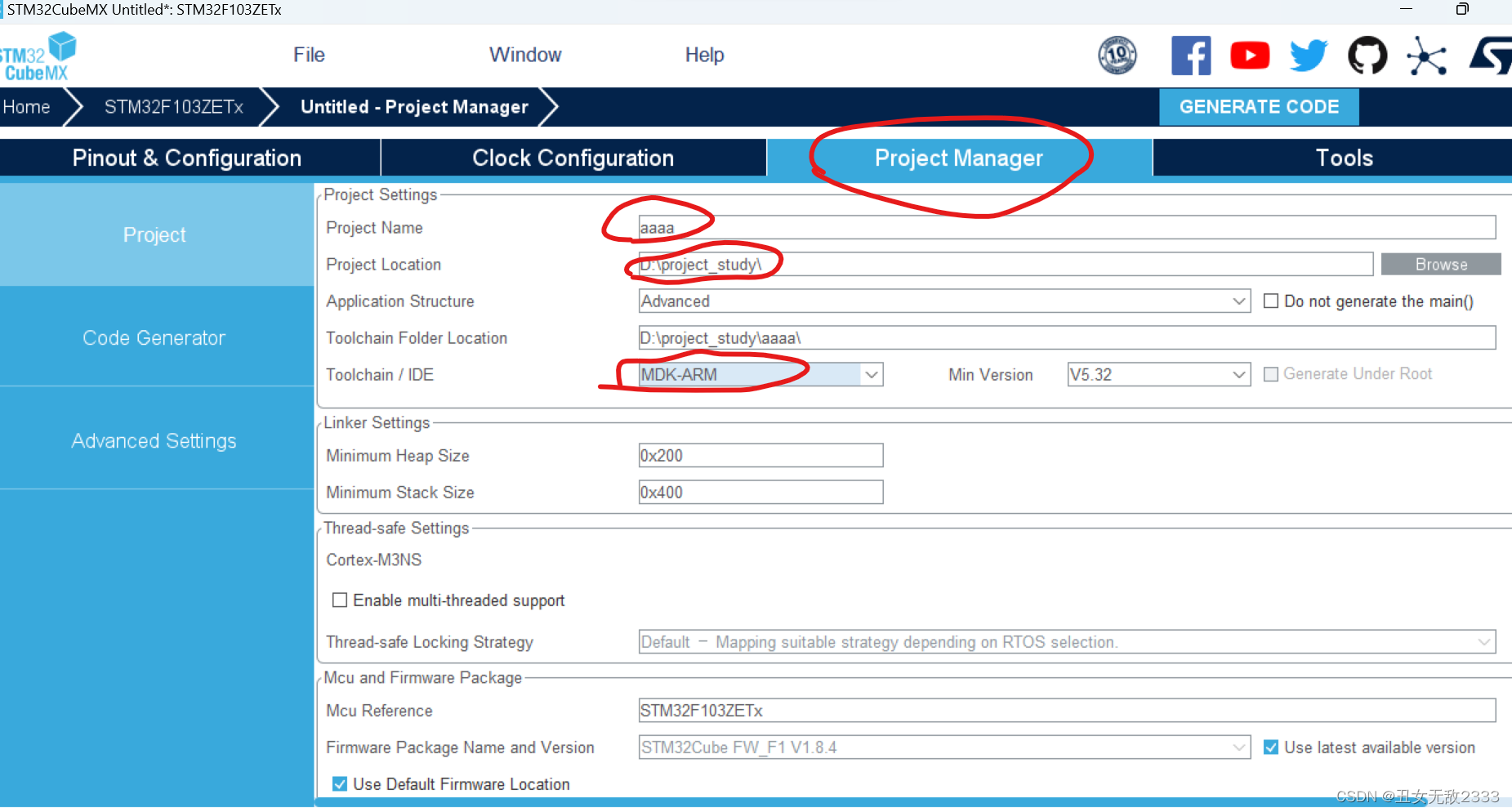Click the Project Name label

[x=374, y=227]
